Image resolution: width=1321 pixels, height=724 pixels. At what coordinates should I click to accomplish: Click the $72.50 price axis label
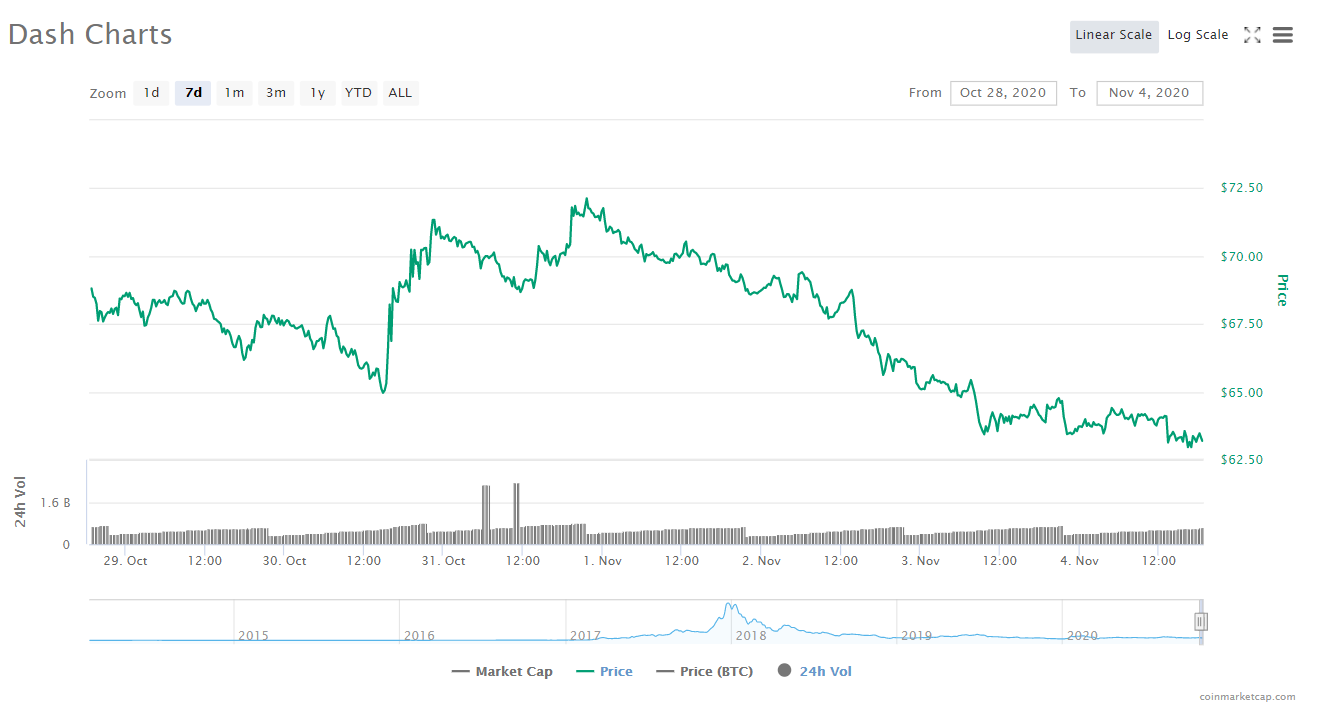pyautogui.click(x=1242, y=188)
